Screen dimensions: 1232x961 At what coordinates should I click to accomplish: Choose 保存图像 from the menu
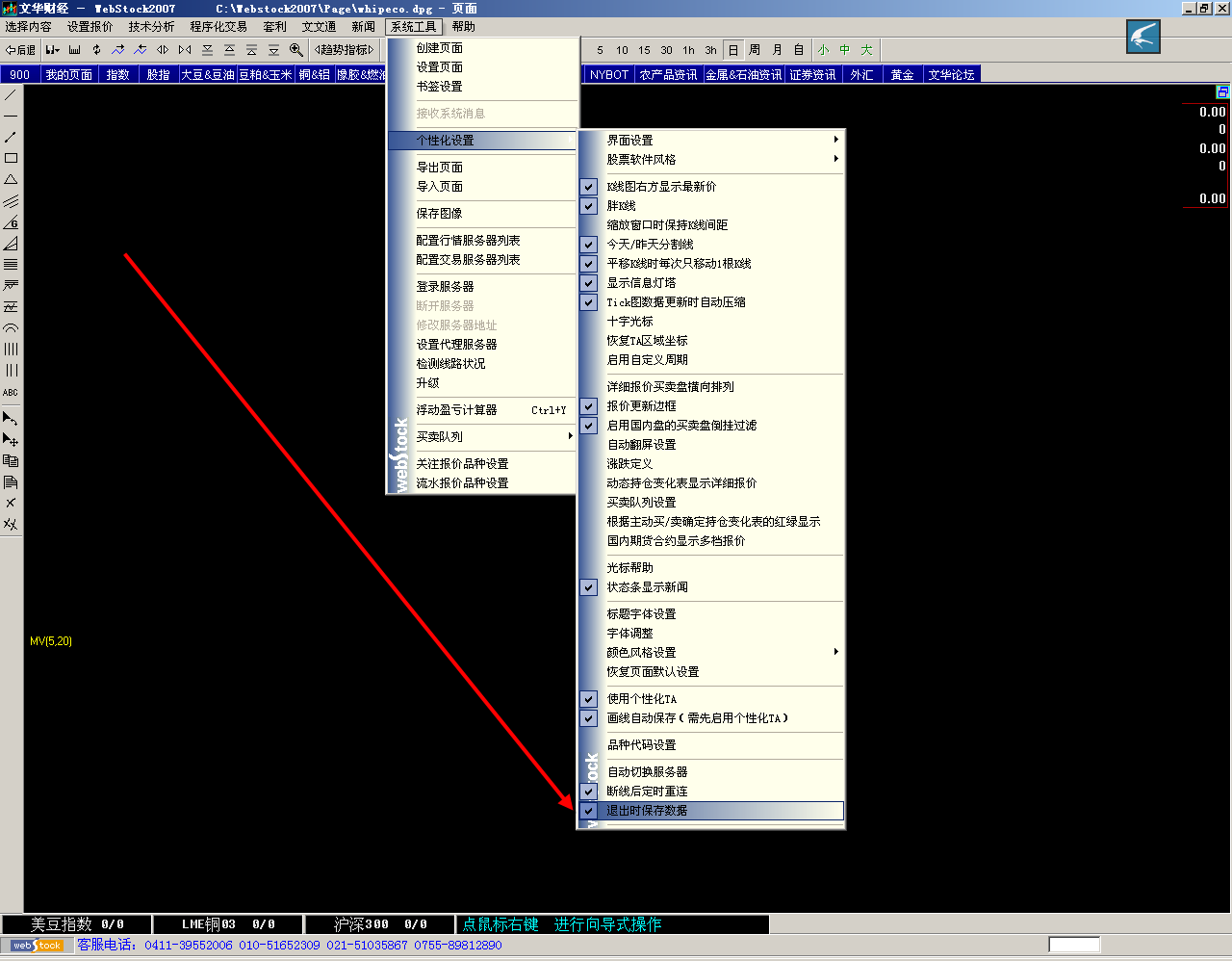(482, 214)
